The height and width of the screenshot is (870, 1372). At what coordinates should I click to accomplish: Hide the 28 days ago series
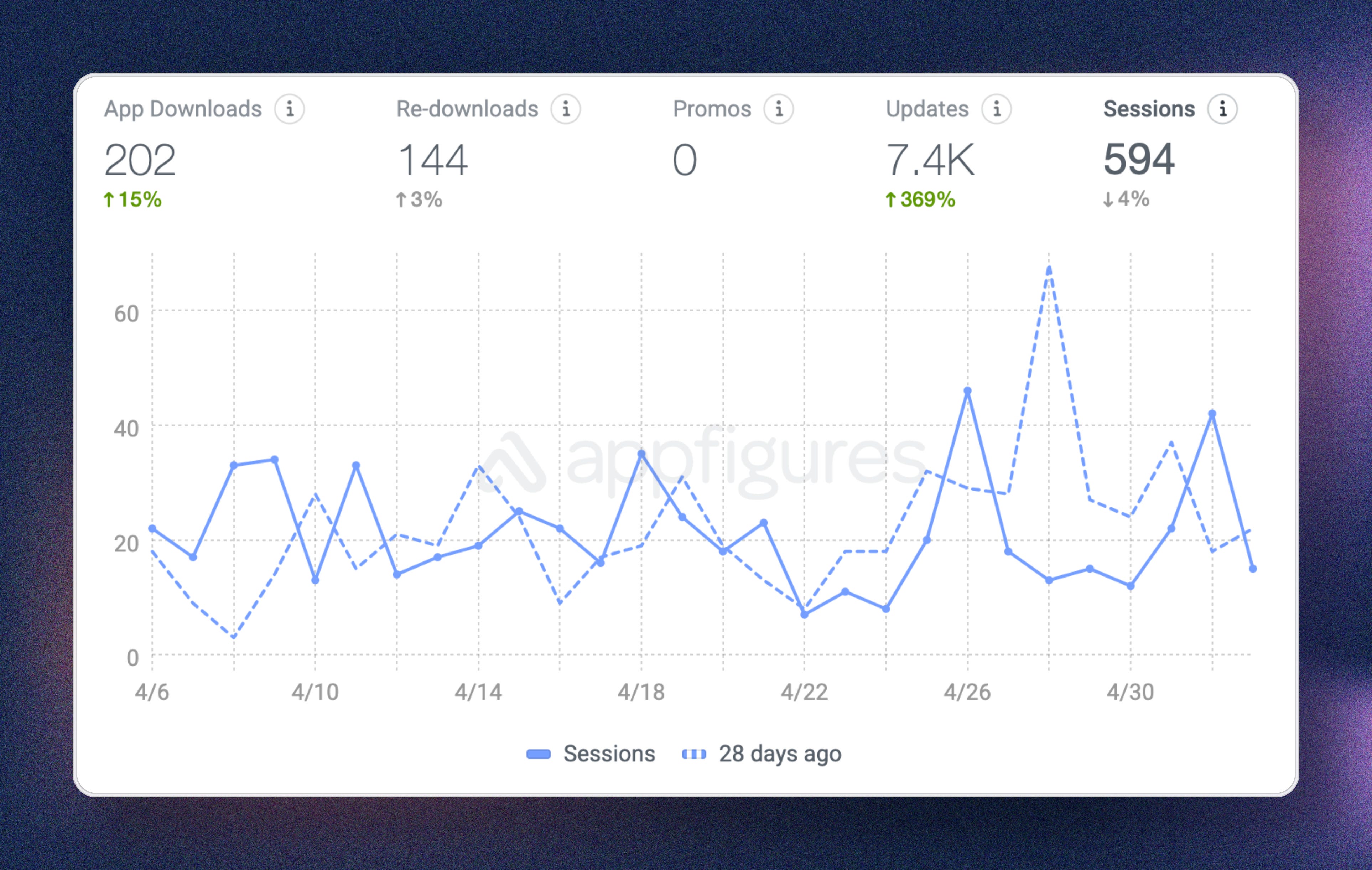[779, 754]
